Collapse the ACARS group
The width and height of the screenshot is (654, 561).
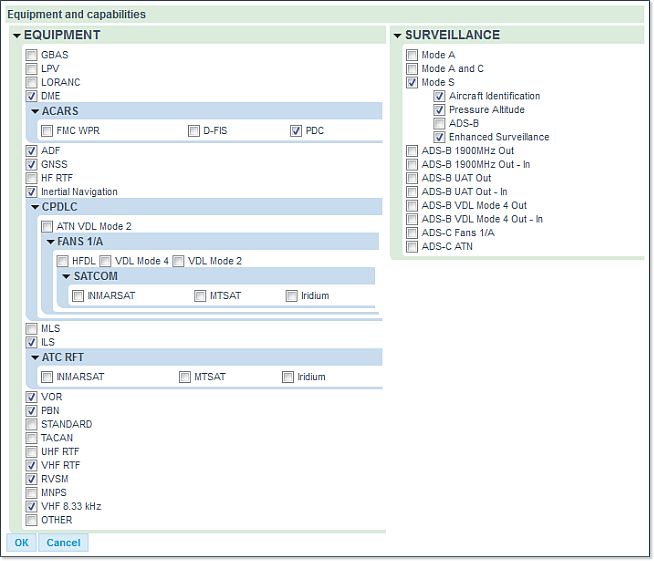pyautogui.click(x=35, y=111)
